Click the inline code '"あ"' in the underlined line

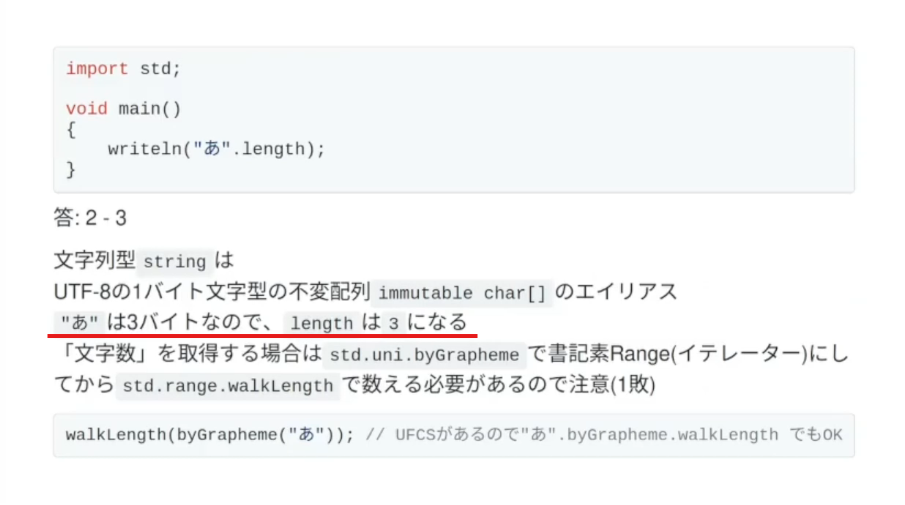(x=80, y=323)
